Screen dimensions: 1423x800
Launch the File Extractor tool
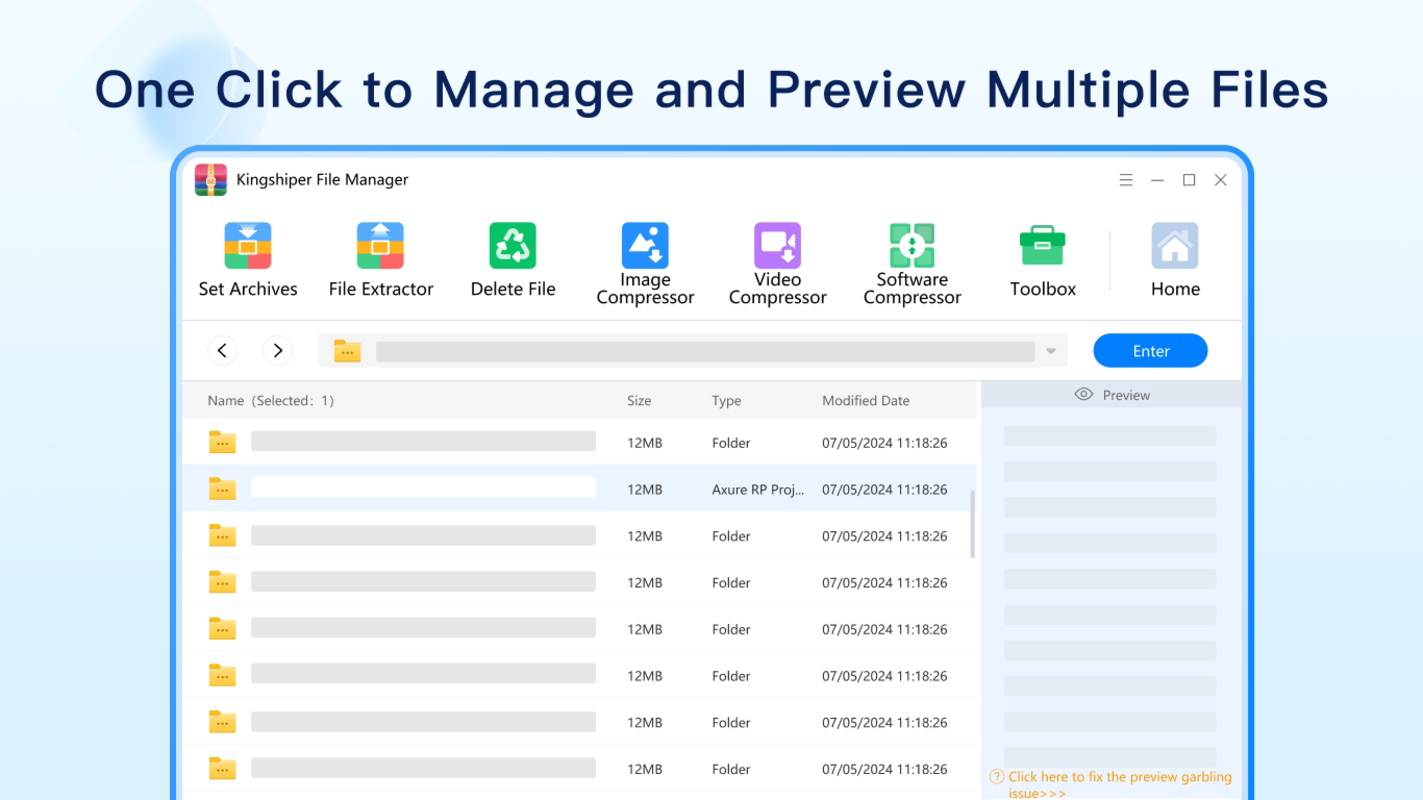pos(381,260)
